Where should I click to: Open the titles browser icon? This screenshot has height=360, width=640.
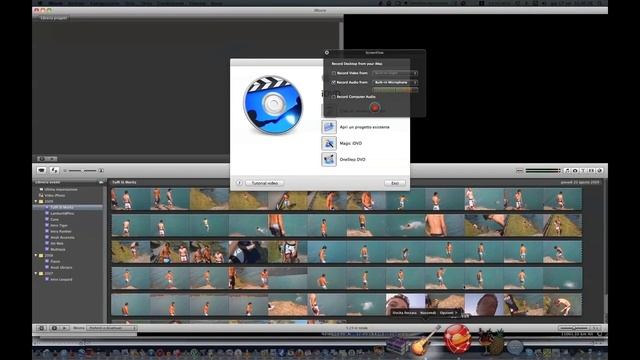pos(583,170)
